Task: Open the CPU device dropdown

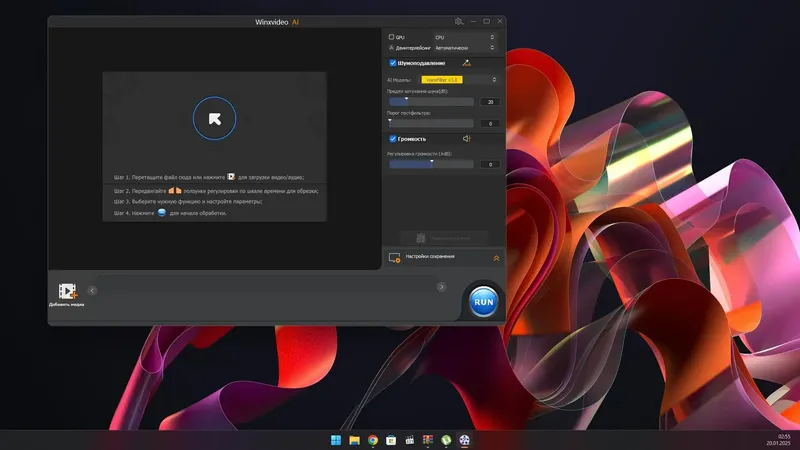Action: coord(464,37)
